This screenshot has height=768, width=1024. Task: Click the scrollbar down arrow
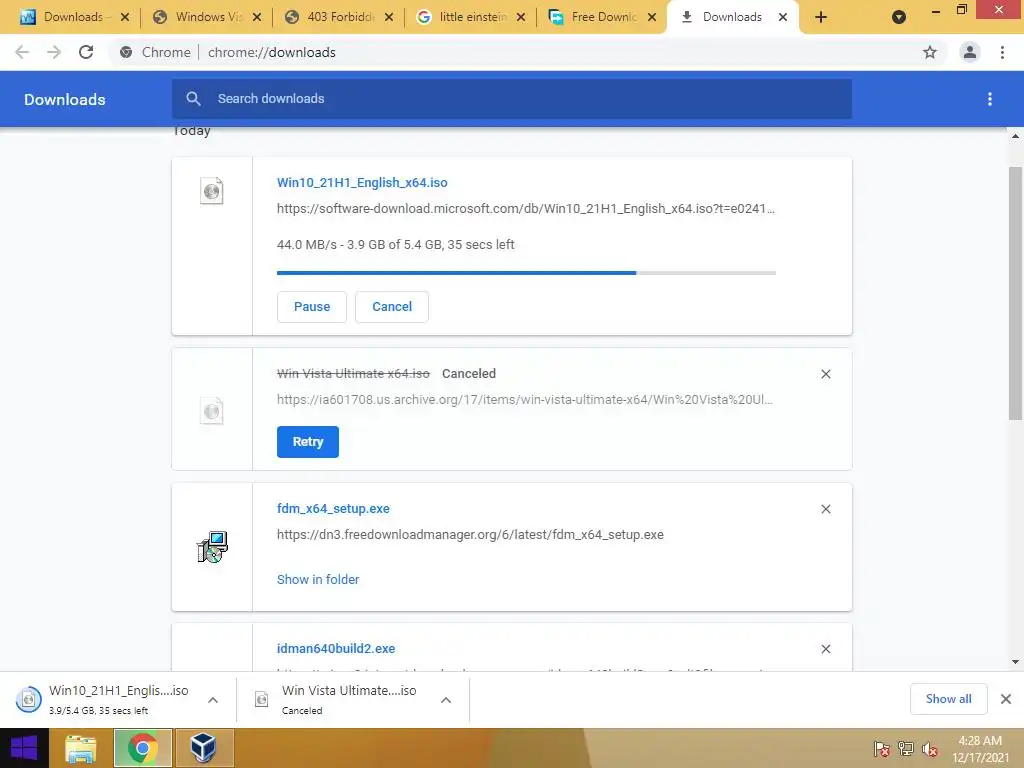click(1015, 662)
